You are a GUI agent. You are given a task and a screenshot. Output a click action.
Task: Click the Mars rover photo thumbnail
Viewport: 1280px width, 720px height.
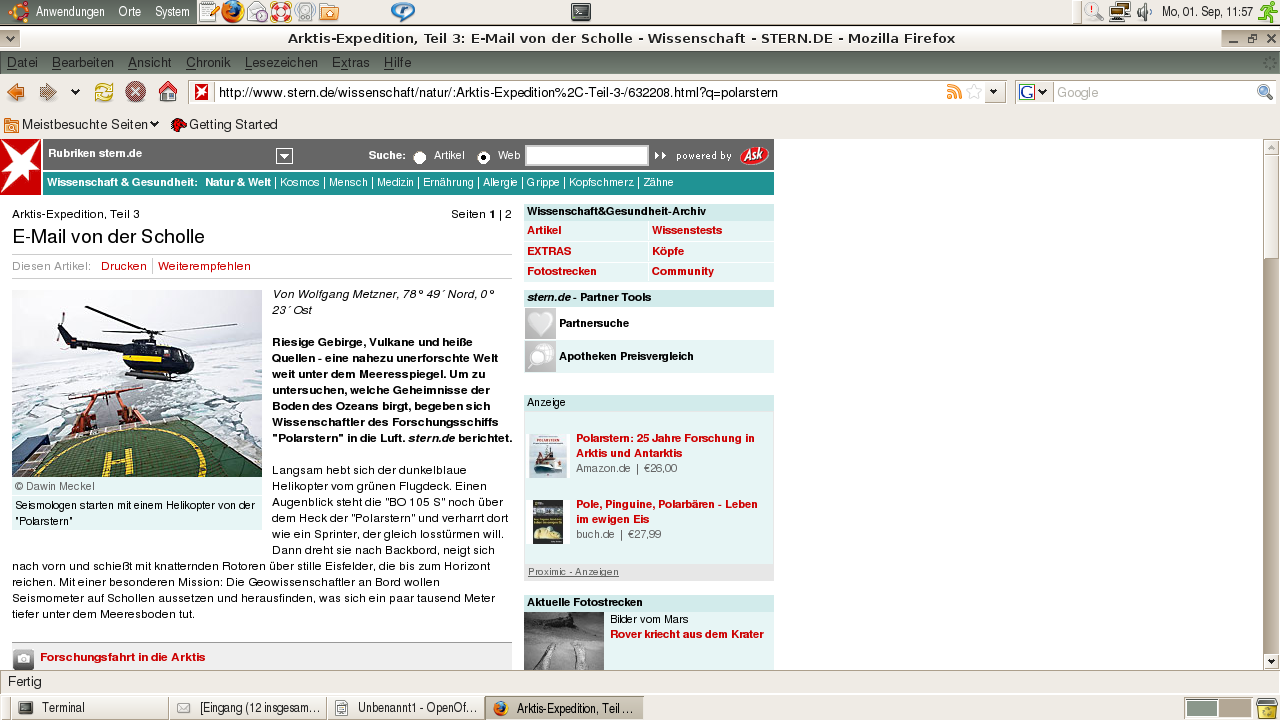coord(564,641)
